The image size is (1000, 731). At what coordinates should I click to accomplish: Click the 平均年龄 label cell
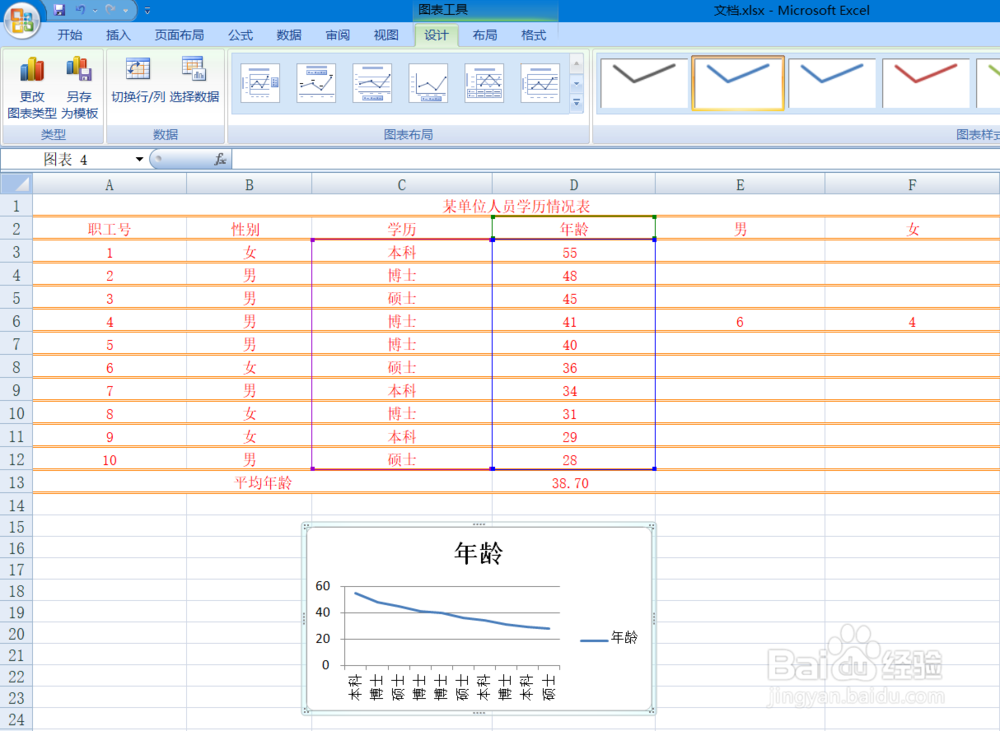tap(263, 483)
